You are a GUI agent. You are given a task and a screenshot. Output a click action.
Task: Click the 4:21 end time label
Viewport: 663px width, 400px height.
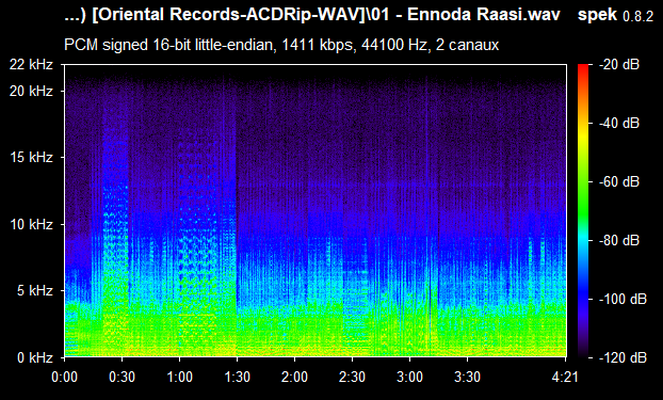point(565,377)
